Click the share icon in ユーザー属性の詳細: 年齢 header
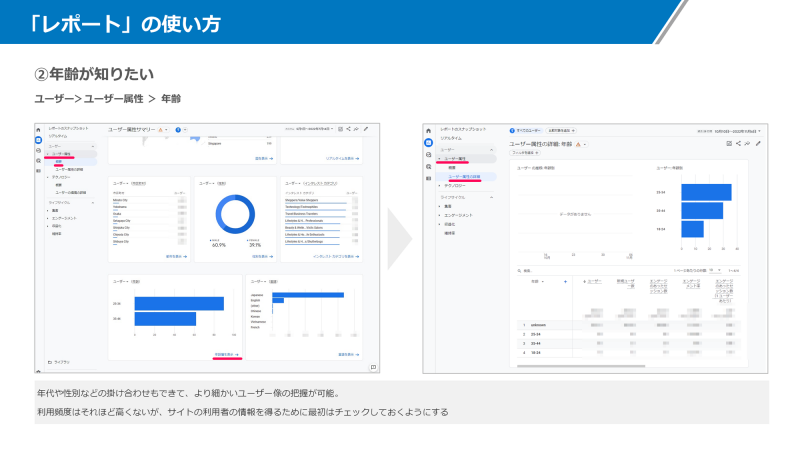800x450 pixels. tap(738, 144)
